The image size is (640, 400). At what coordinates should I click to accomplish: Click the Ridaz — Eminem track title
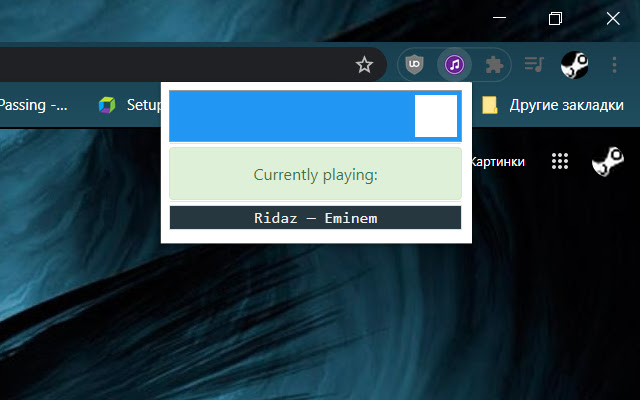pyautogui.click(x=316, y=218)
